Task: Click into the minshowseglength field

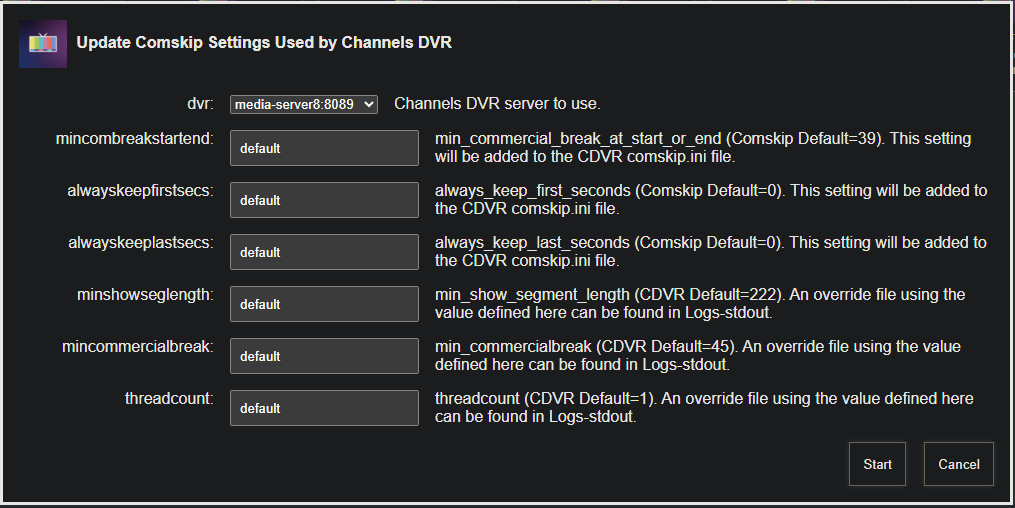Action: coord(324,304)
